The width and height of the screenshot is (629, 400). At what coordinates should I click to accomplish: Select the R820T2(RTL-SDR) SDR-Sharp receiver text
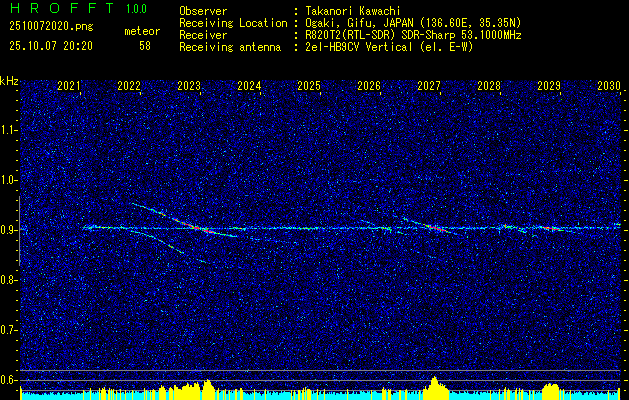413,35
